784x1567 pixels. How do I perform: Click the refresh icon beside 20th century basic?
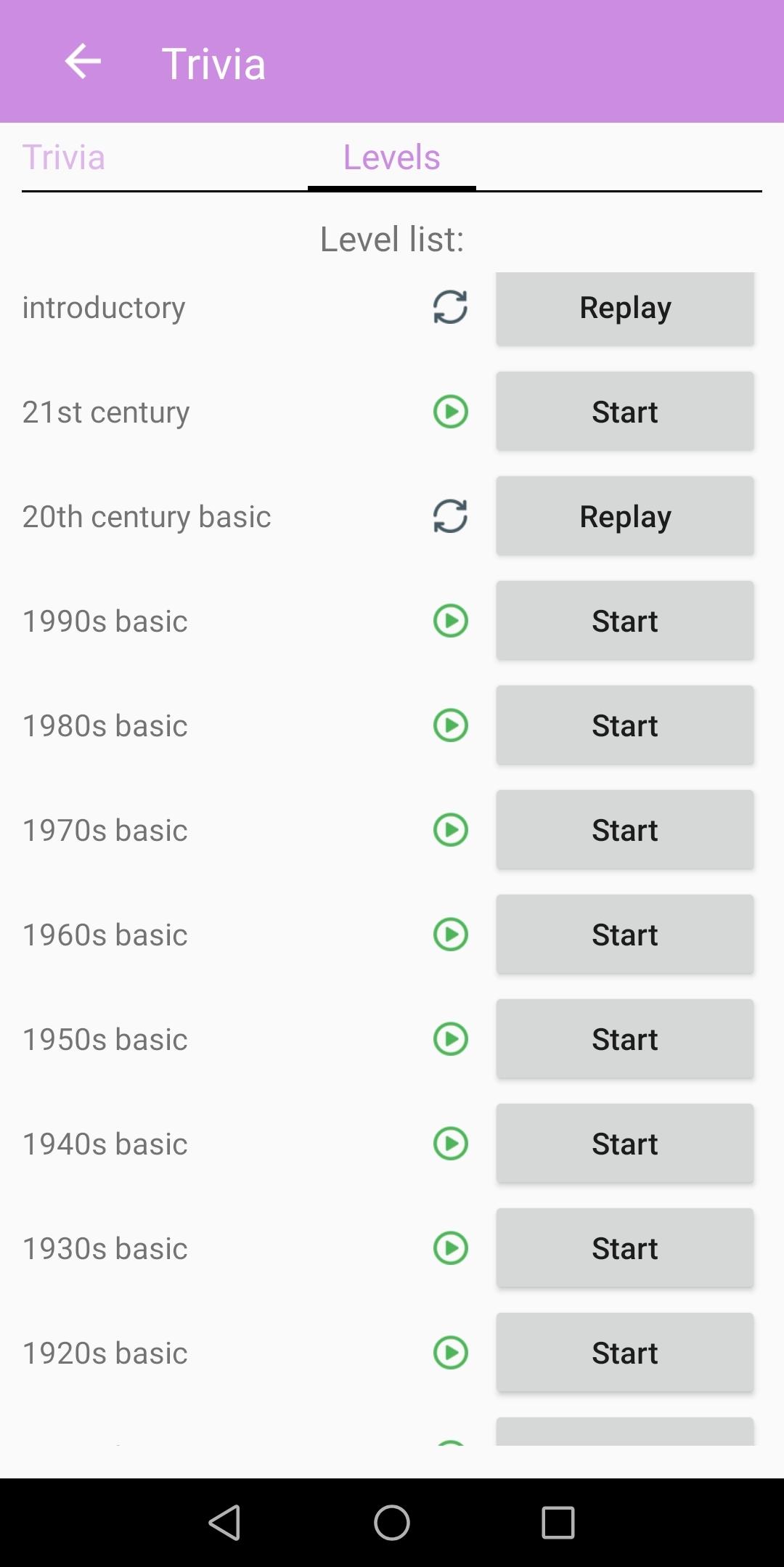[x=450, y=516]
